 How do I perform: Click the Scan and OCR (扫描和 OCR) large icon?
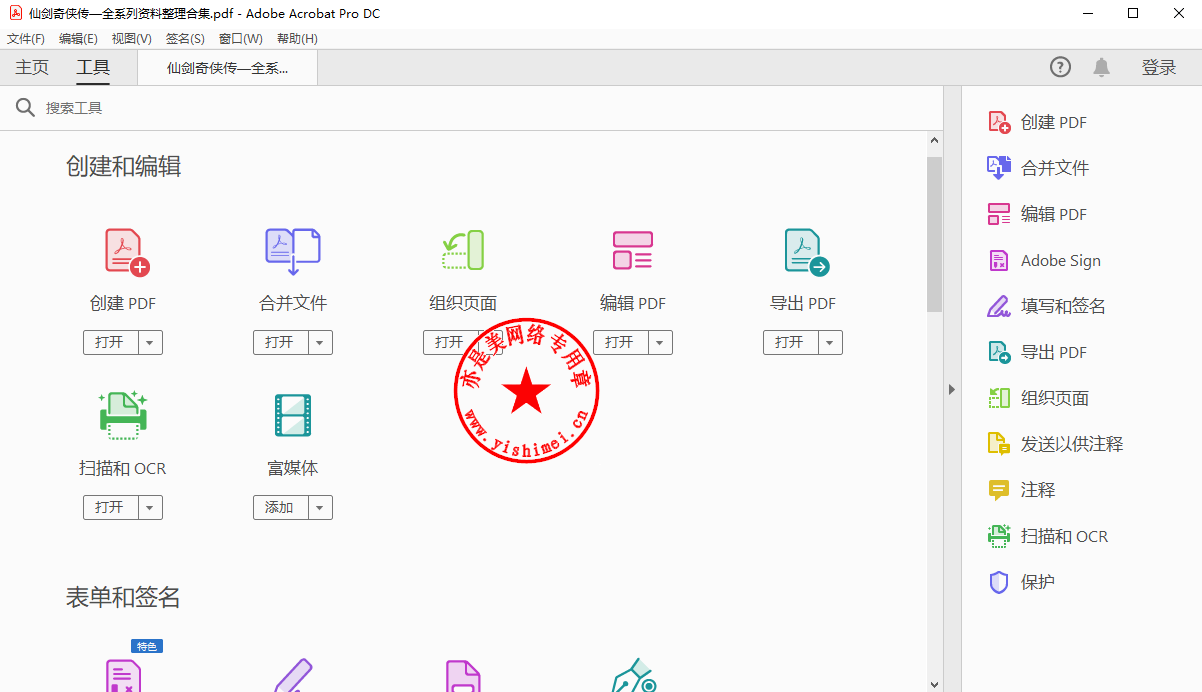pyautogui.click(x=123, y=416)
